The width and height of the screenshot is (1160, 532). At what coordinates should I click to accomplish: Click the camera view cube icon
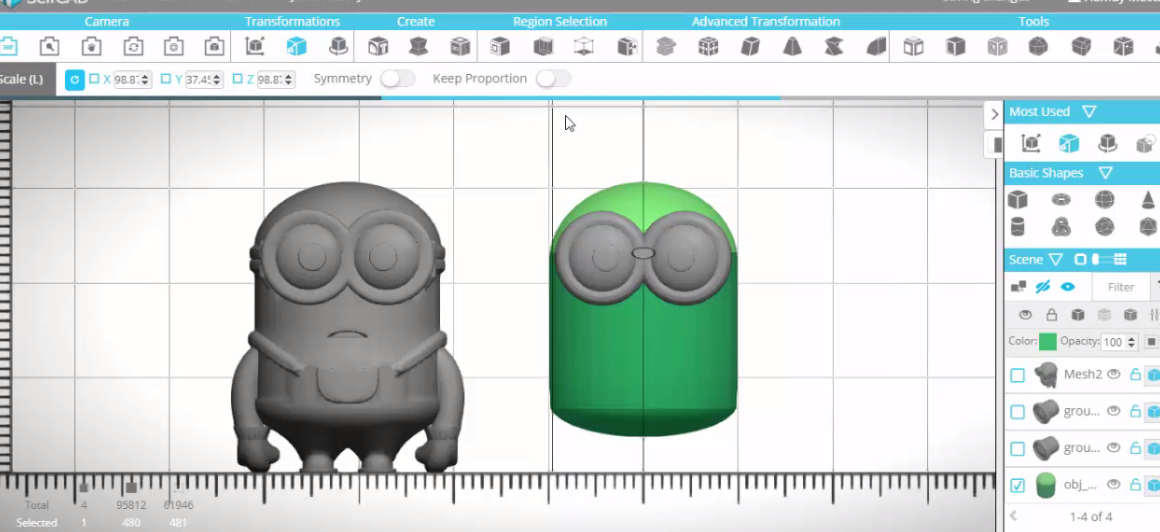pos(215,47)
